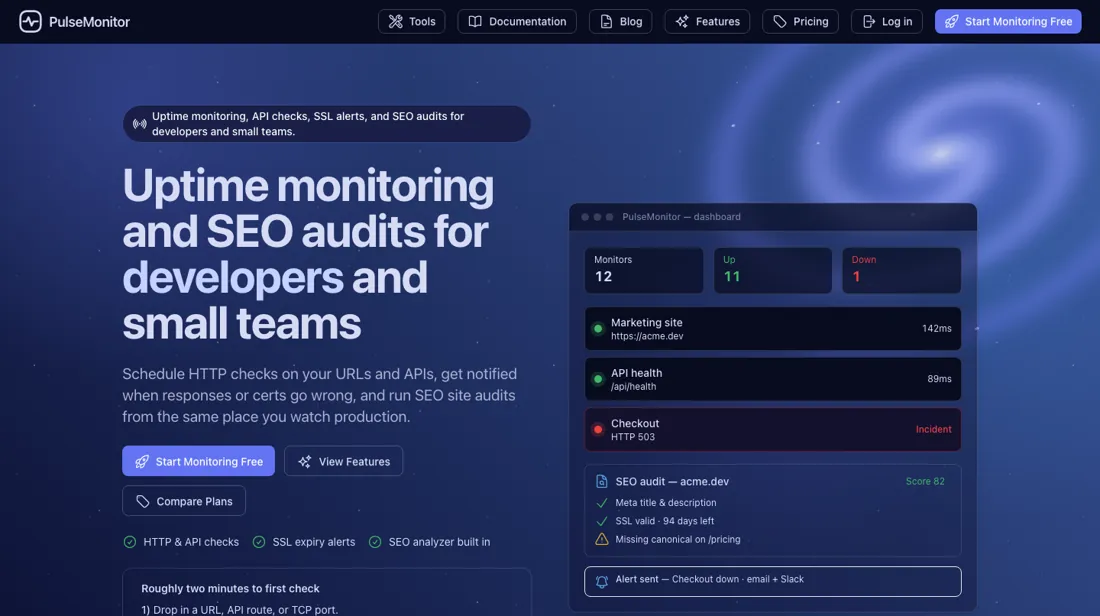Select the Marketing site monitor row

(773, 328)
